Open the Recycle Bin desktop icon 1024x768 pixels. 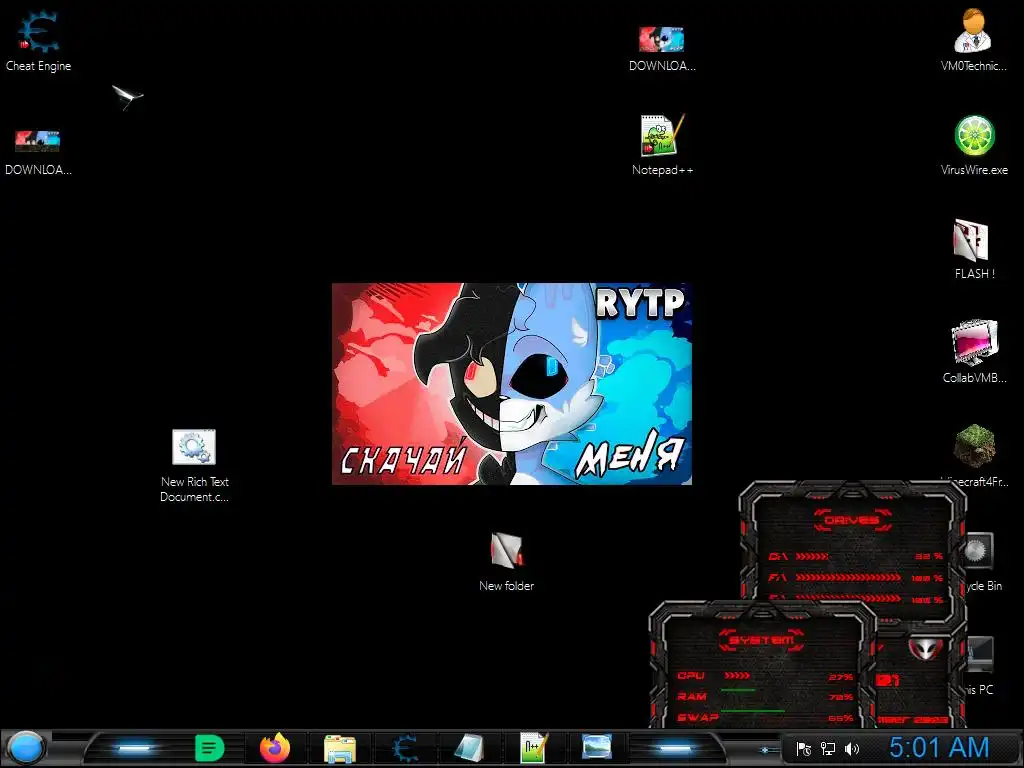pyautogui.click(x=980, y=560)
